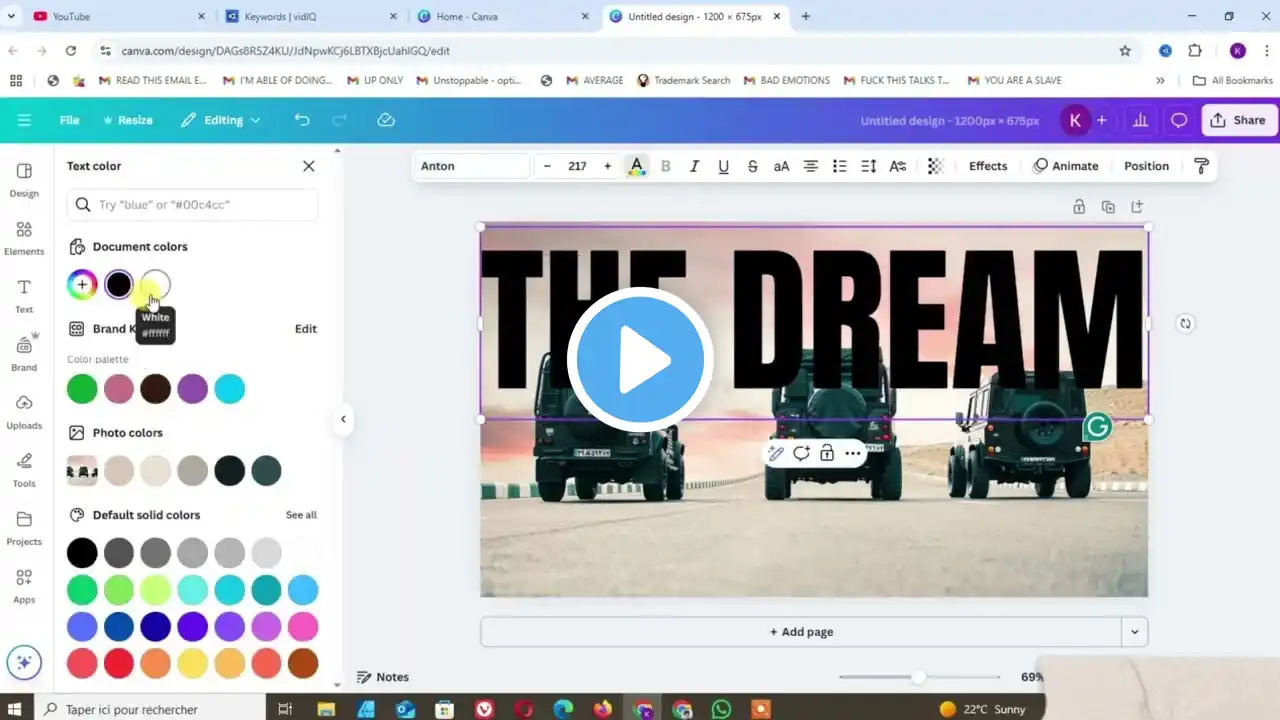Click the Strikethrough icon

tap(752, 166)
